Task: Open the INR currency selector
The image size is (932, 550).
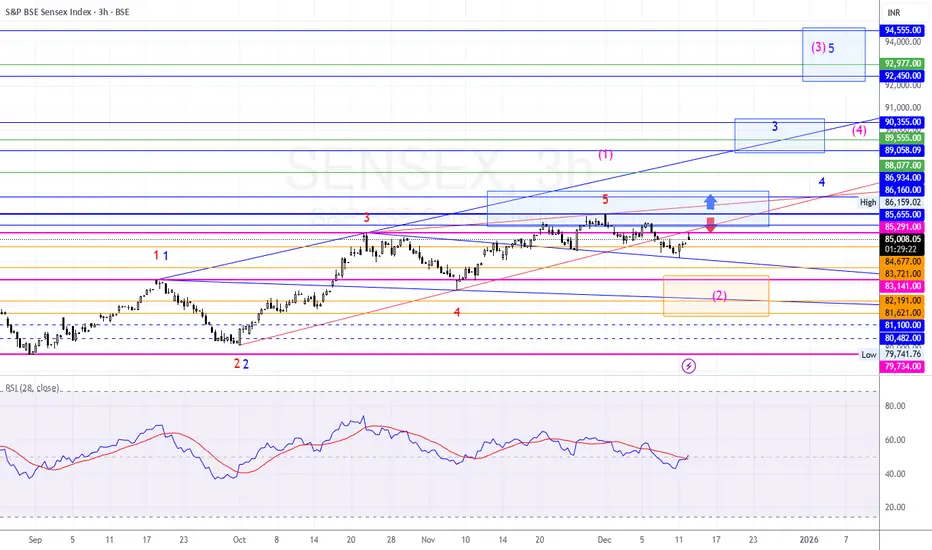Action: pos(893,12)
